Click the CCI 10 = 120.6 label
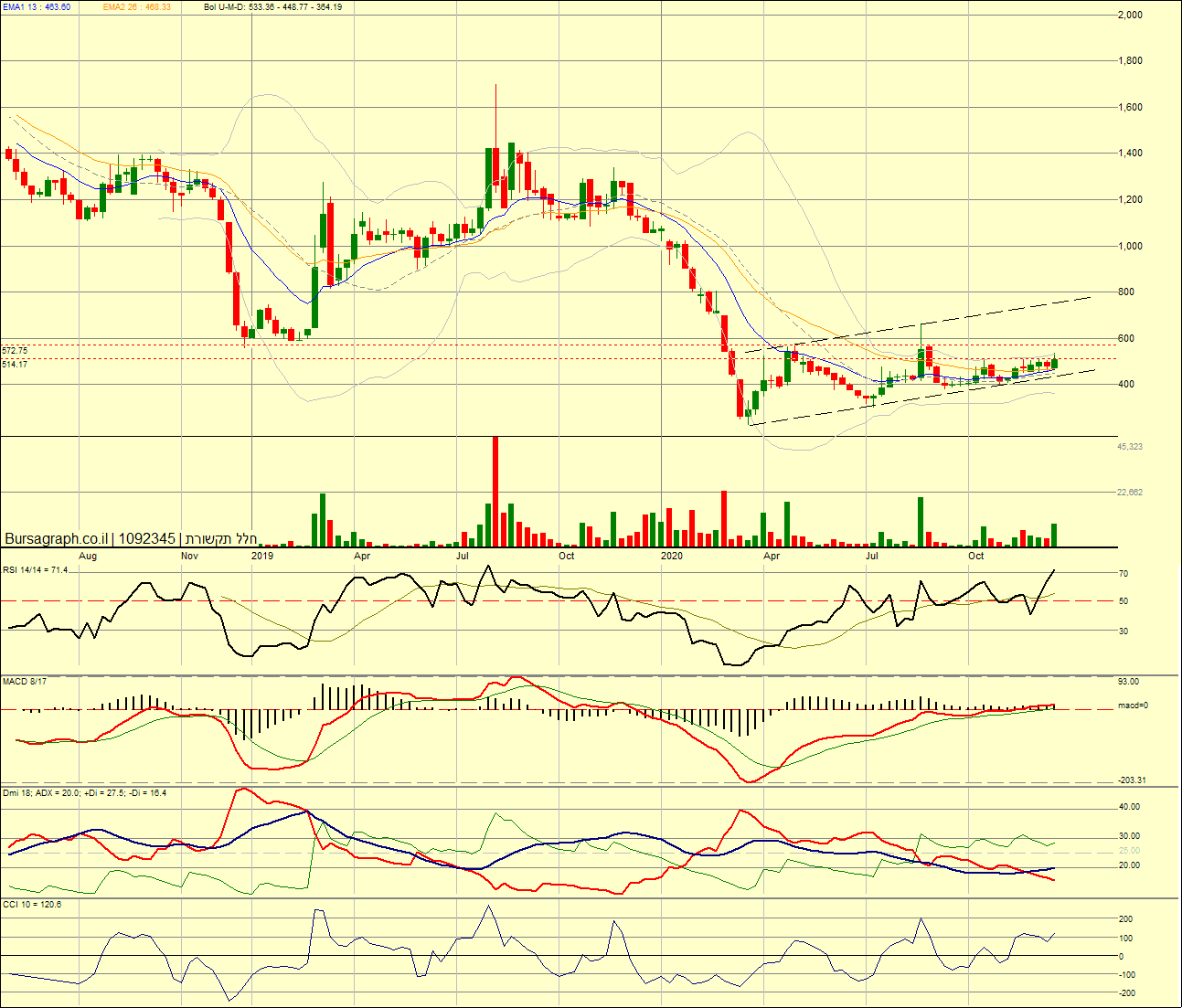 point(32,905)
